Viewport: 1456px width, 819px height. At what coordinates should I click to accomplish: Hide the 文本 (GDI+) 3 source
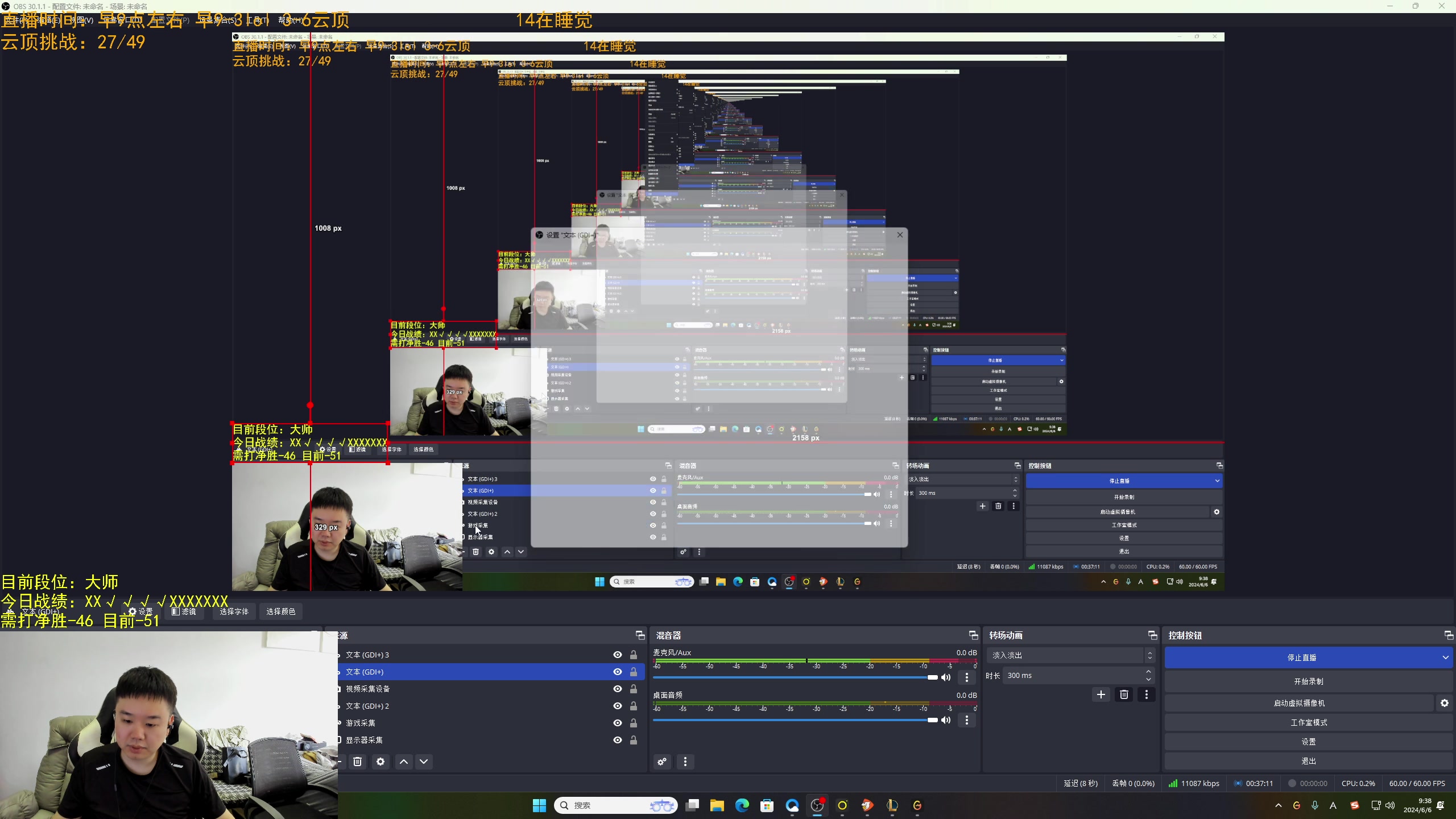click(617, 655)
